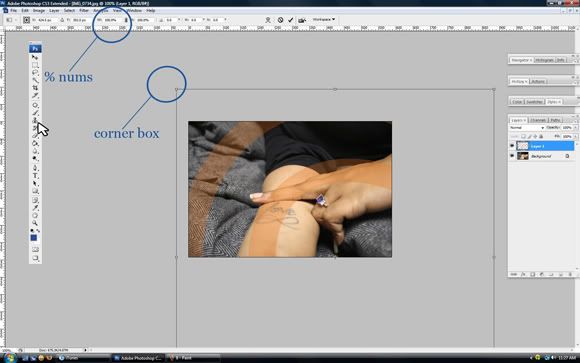Select the Pen tool
The width and height of the screenshot is (580, 363).
click(x=35, y=168)
